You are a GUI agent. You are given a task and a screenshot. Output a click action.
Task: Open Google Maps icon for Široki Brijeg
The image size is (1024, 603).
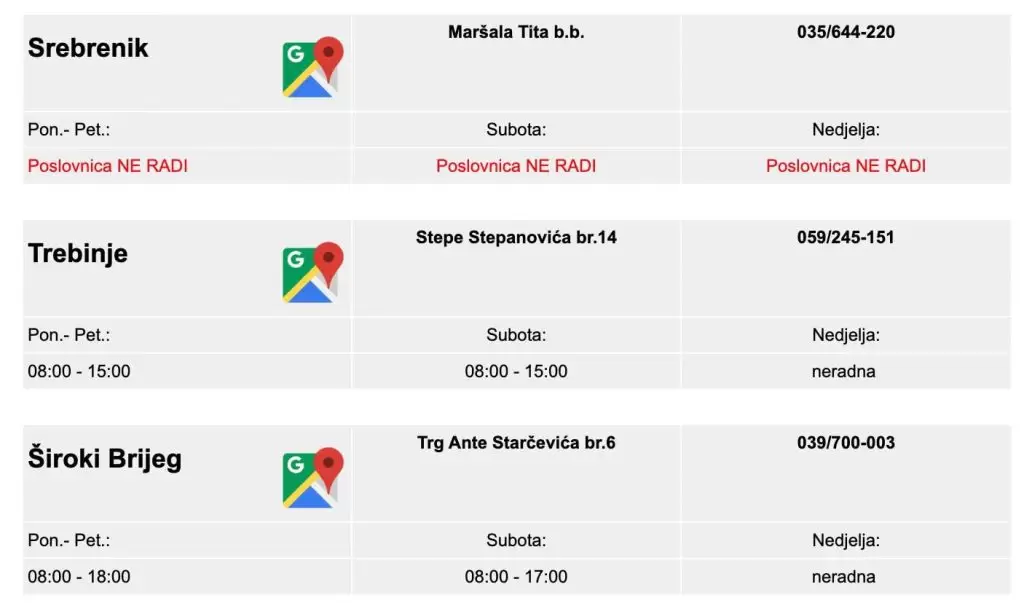pyautogui.click(x=312, y=477)
